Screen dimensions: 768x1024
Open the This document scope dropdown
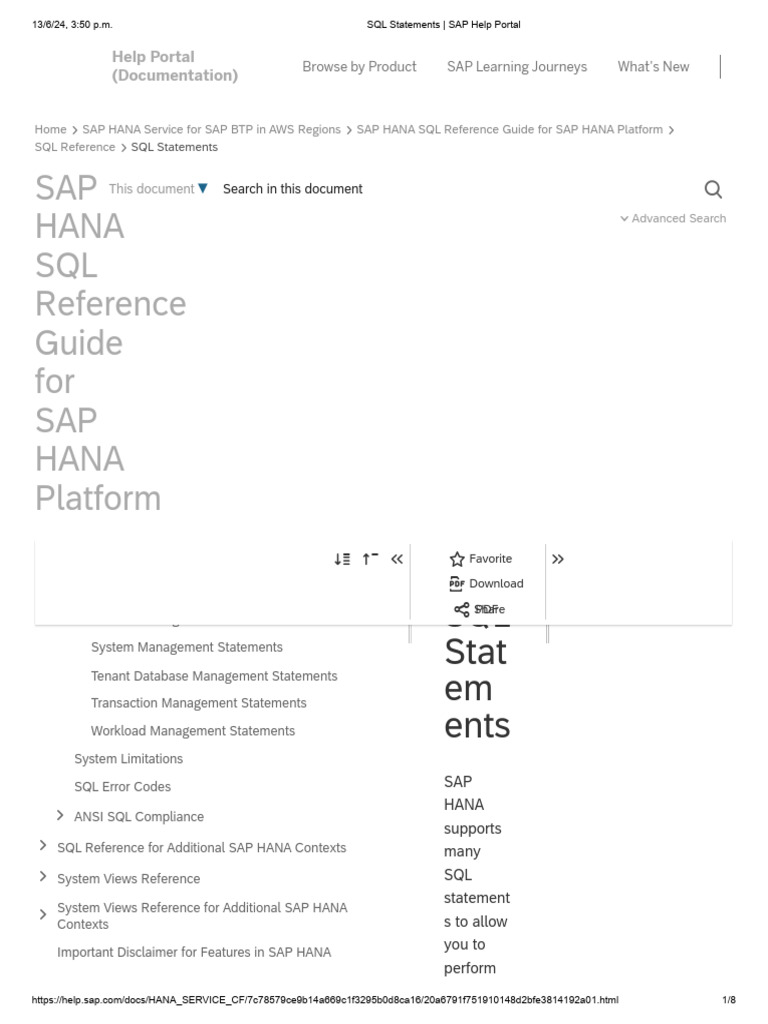pyautogui.click(x=159, y=189)
